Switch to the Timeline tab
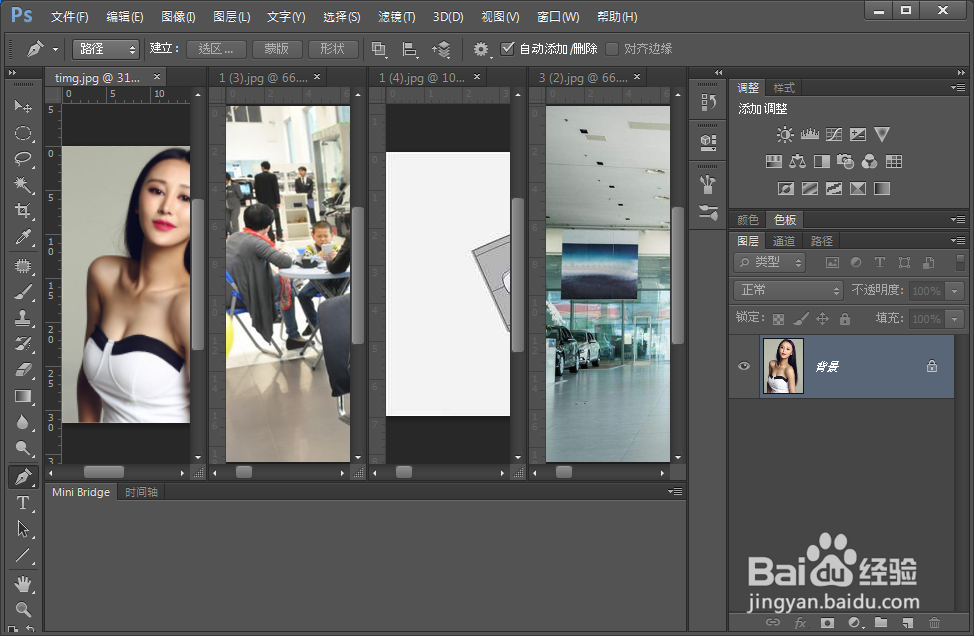This screenshot has width=974, height=636. (141, 492)
